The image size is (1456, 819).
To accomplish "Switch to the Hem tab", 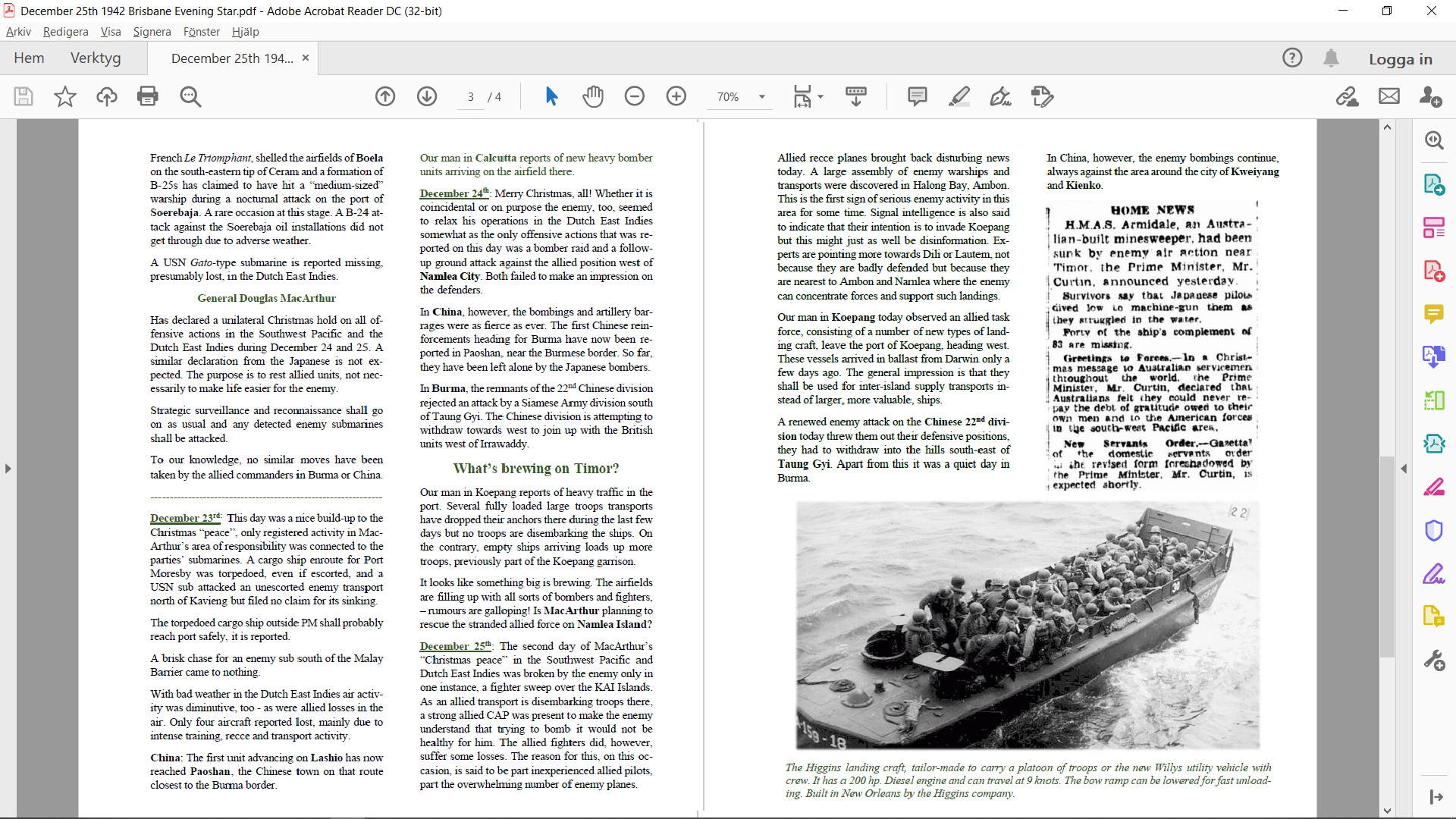I will tap(29, 58).
